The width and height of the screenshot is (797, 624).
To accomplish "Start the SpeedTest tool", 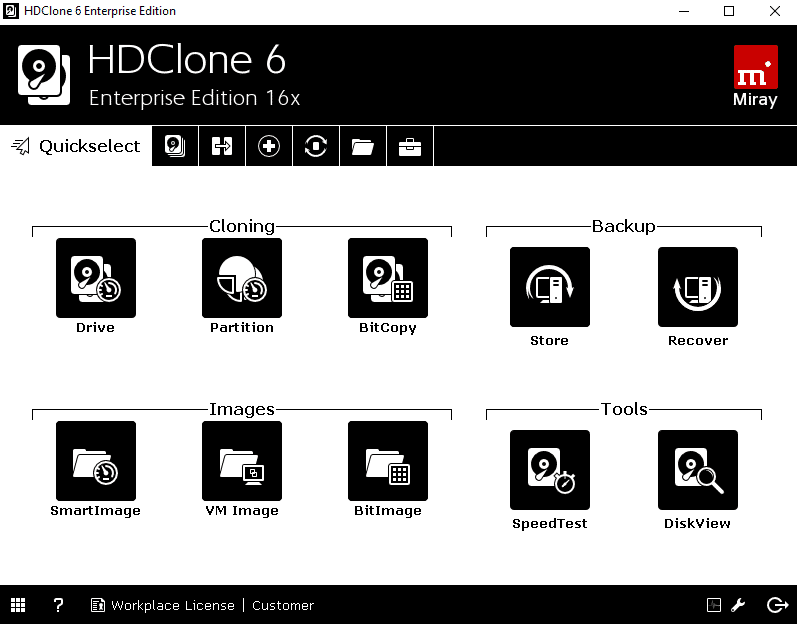I will coord(549,470).
